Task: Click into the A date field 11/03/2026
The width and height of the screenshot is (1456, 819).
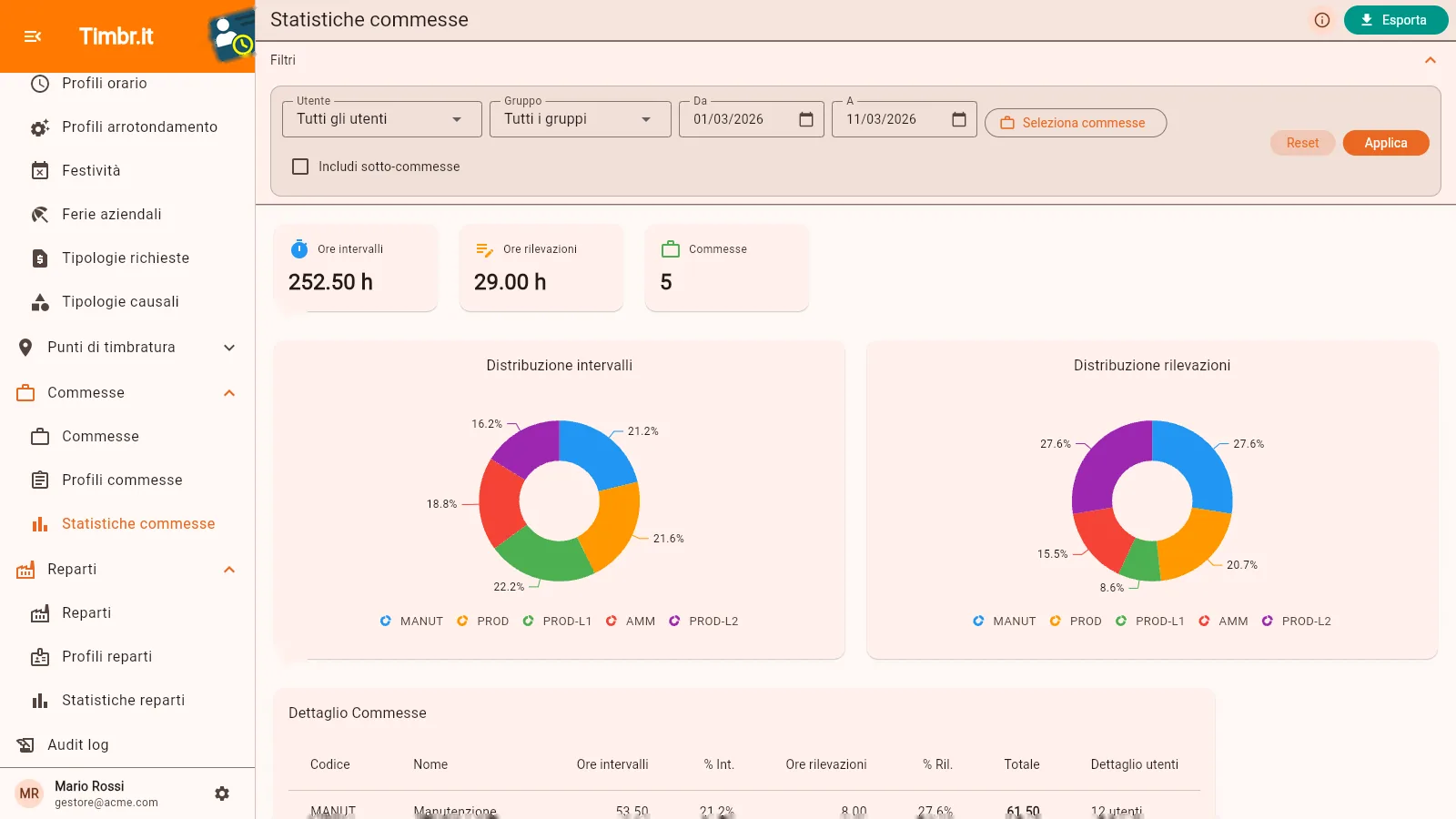Action: point(882,119)
